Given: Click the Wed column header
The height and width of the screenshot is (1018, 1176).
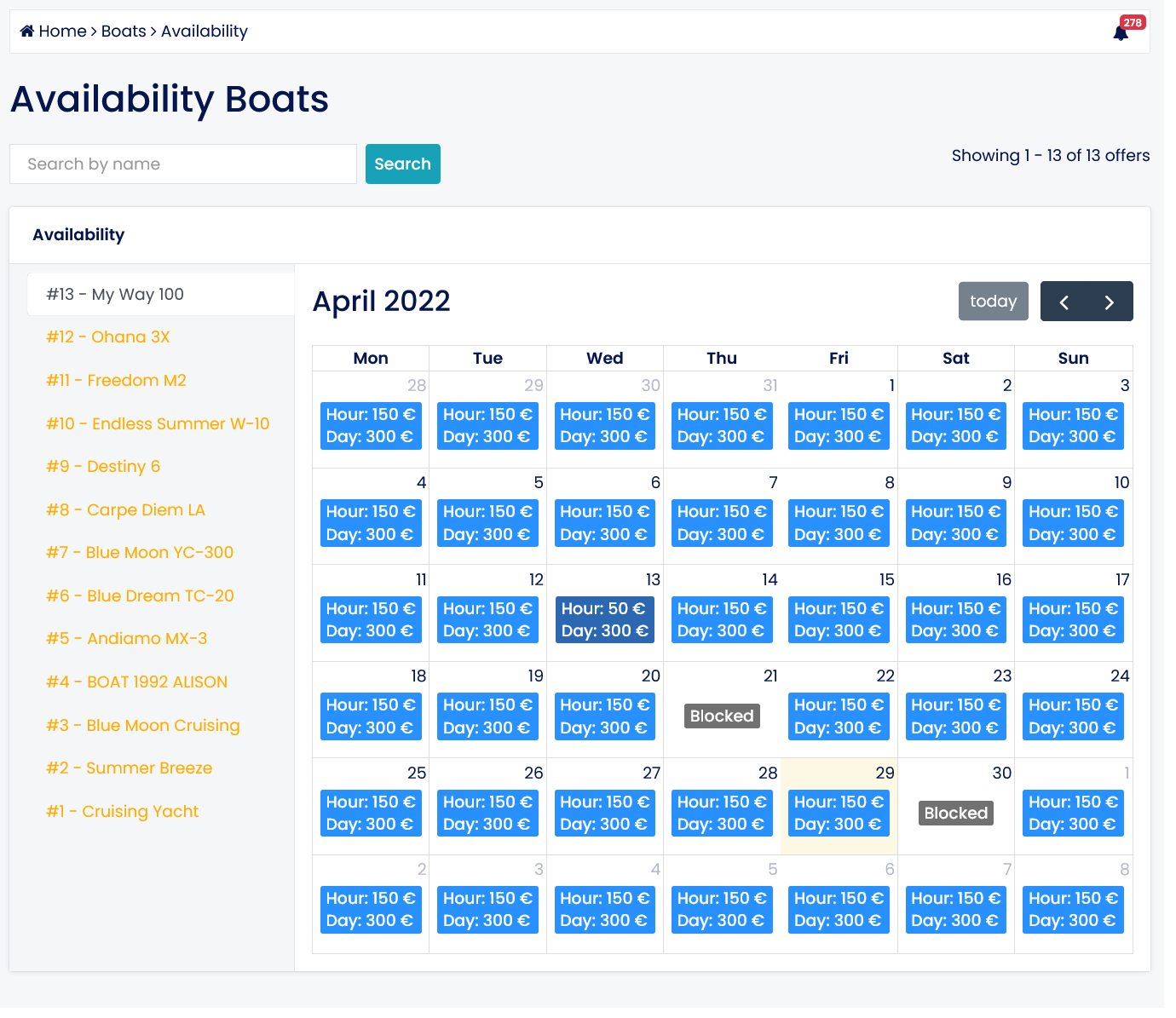Looking at the screenshot, I should [x=605, y=359].
